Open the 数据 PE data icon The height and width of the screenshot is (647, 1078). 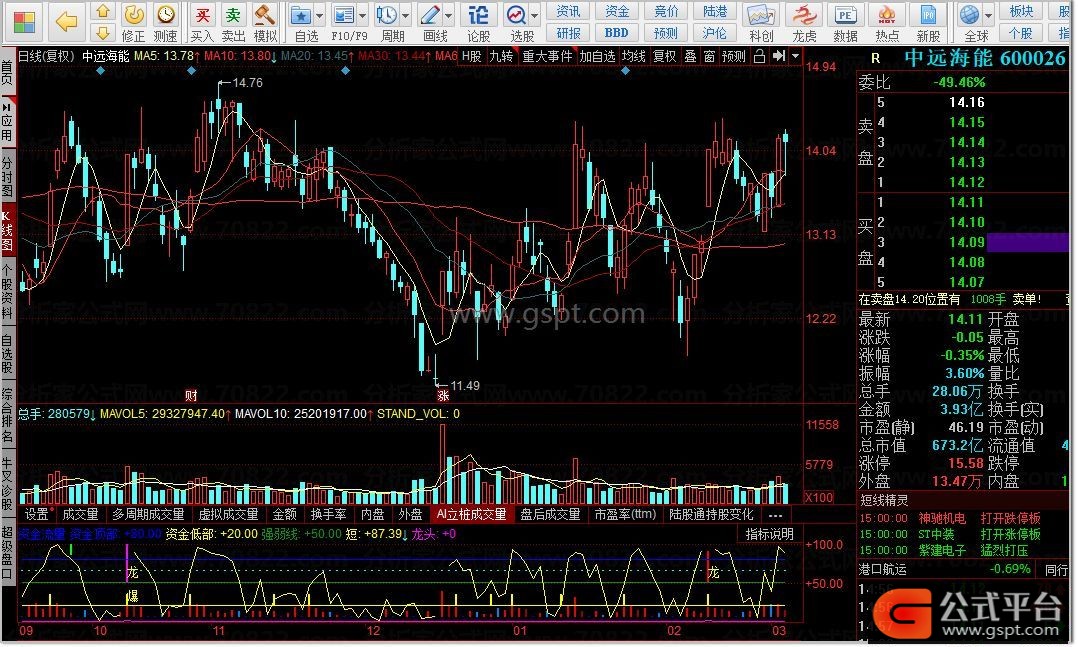click(845, 22)
